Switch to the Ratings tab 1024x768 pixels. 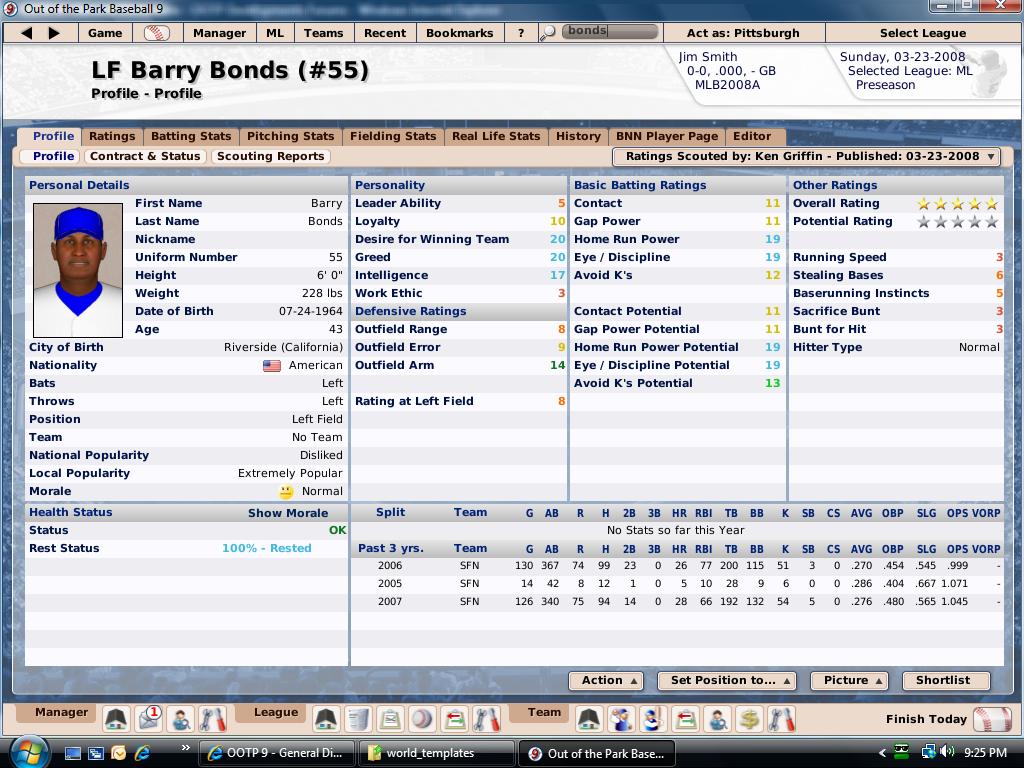pos(112,136)
